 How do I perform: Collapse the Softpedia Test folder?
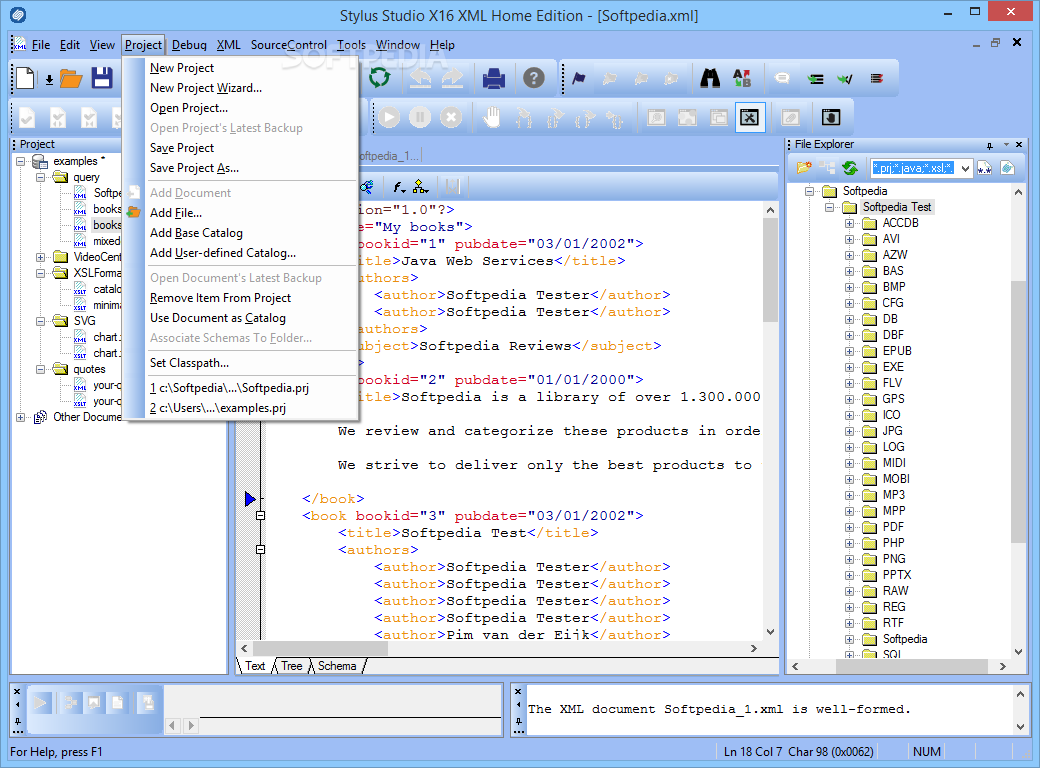click(829, 208)
